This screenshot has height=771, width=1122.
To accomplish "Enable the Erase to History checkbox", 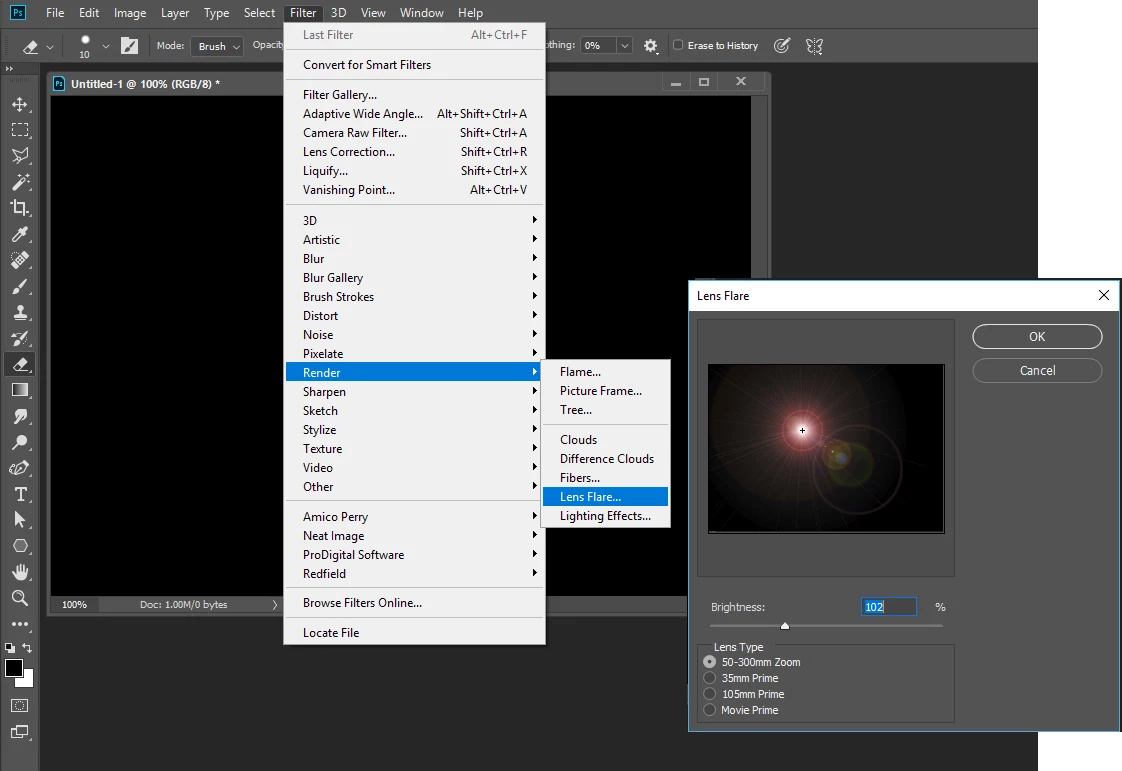I will [678, 45].
